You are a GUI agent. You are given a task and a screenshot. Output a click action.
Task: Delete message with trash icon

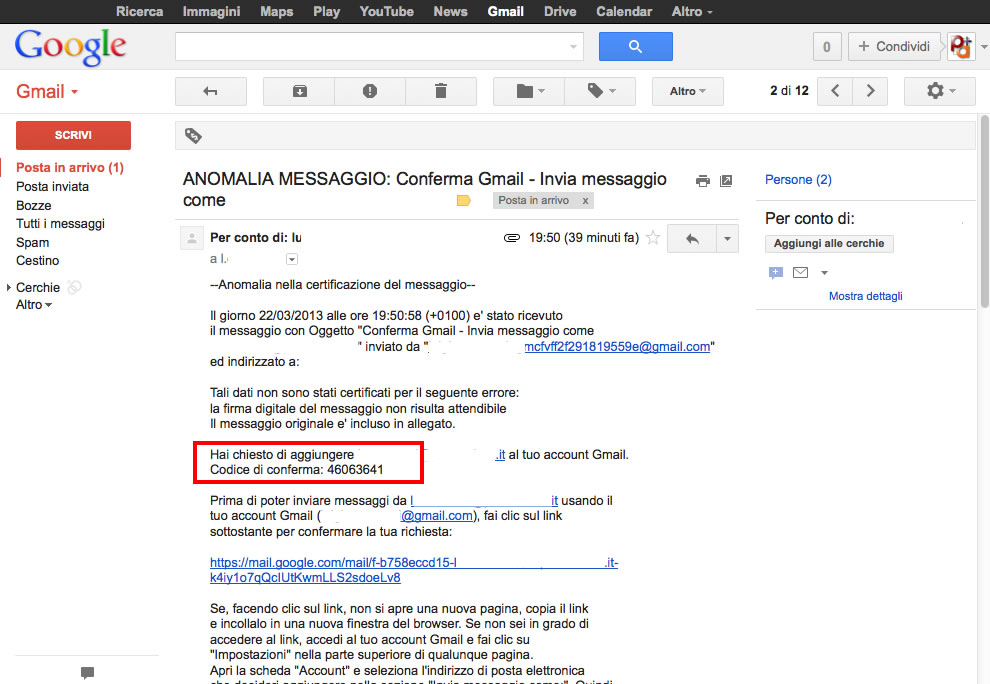click(440, 91)
